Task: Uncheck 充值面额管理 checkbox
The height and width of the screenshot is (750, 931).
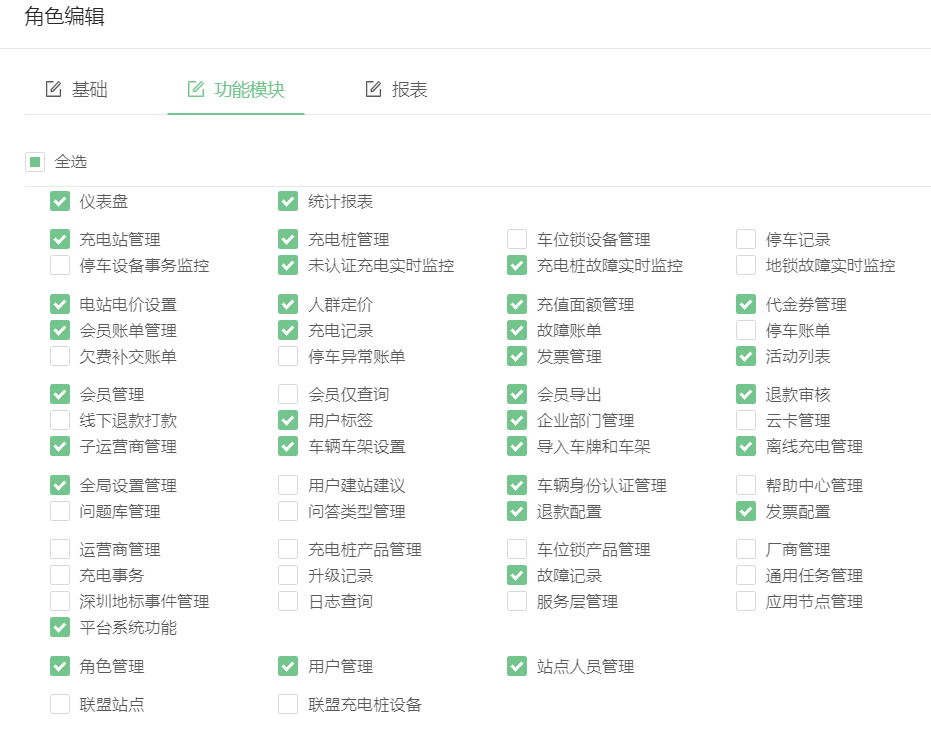Action: pyautogui.click(x=517, y=305)
